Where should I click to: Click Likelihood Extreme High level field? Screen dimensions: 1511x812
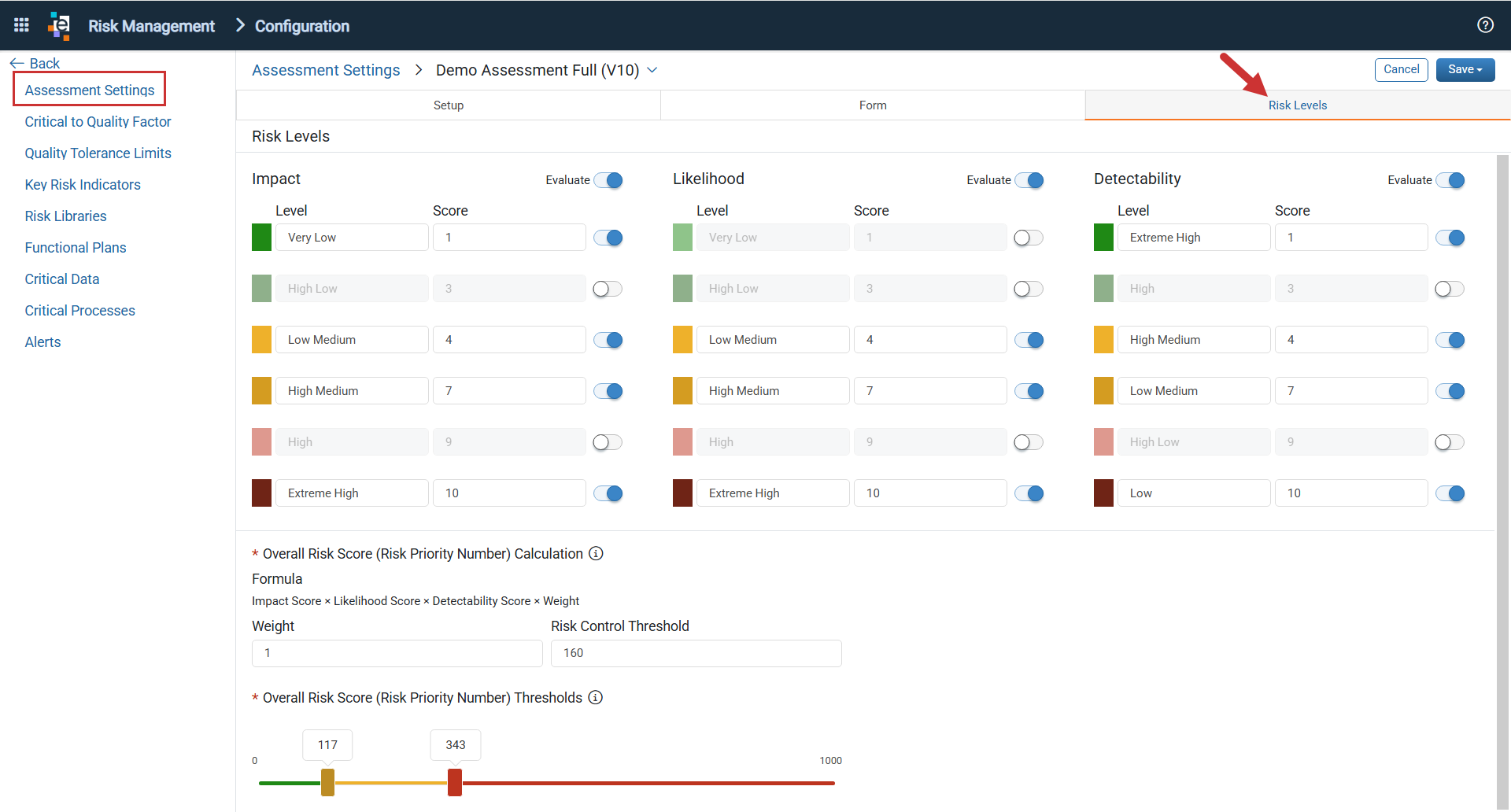click(x=773, y=493)
